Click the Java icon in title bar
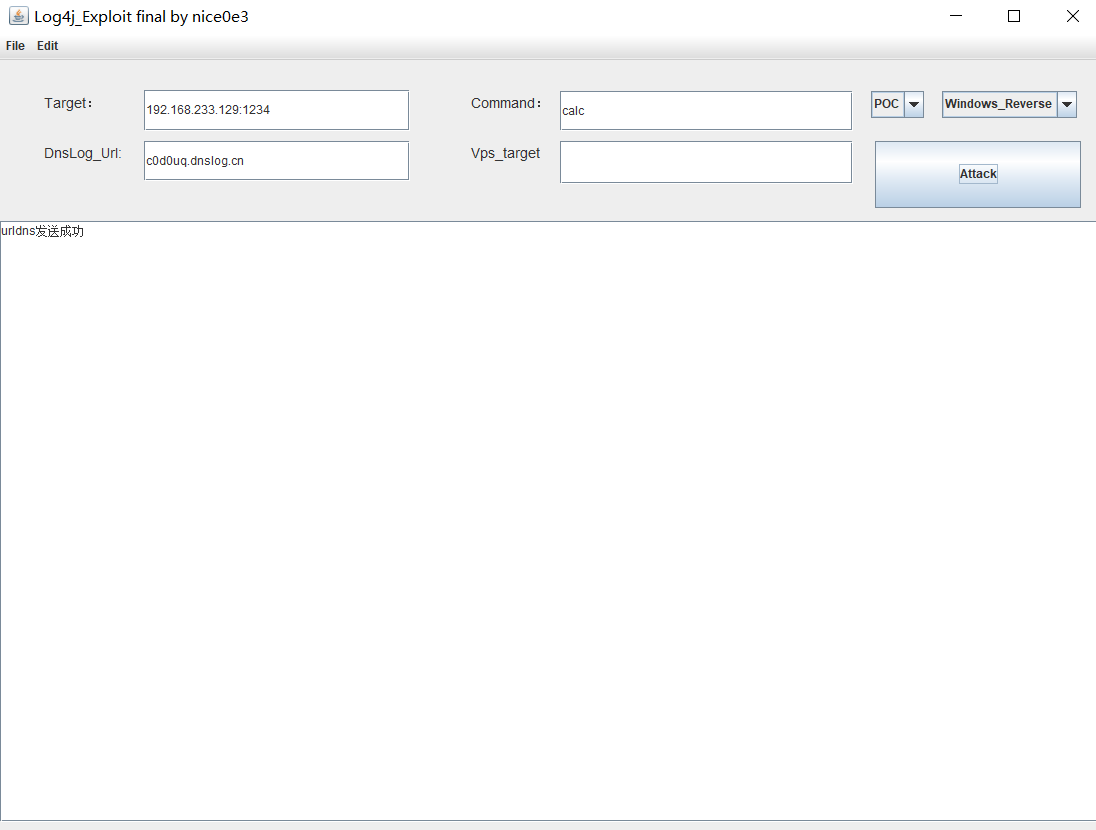Screen dimensions: 1096x830 coord(19,15)
